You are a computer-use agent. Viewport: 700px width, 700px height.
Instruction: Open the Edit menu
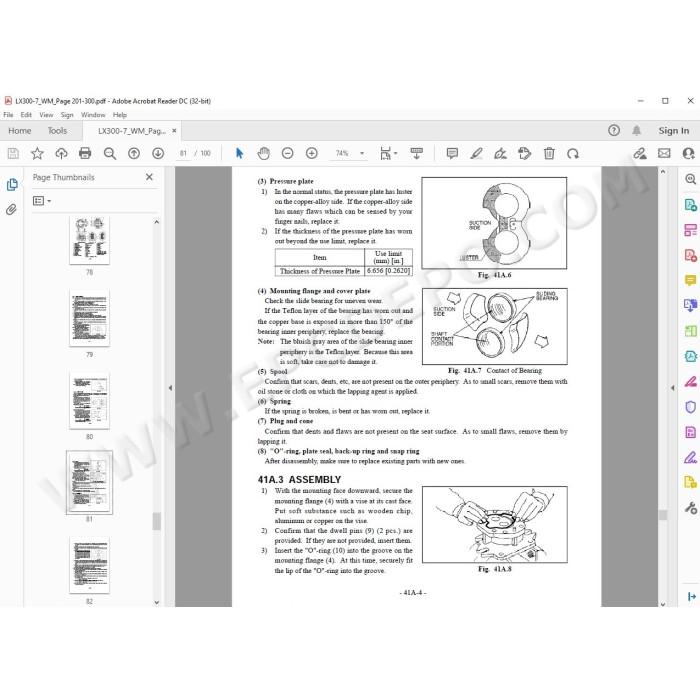(x=26, y=115)
